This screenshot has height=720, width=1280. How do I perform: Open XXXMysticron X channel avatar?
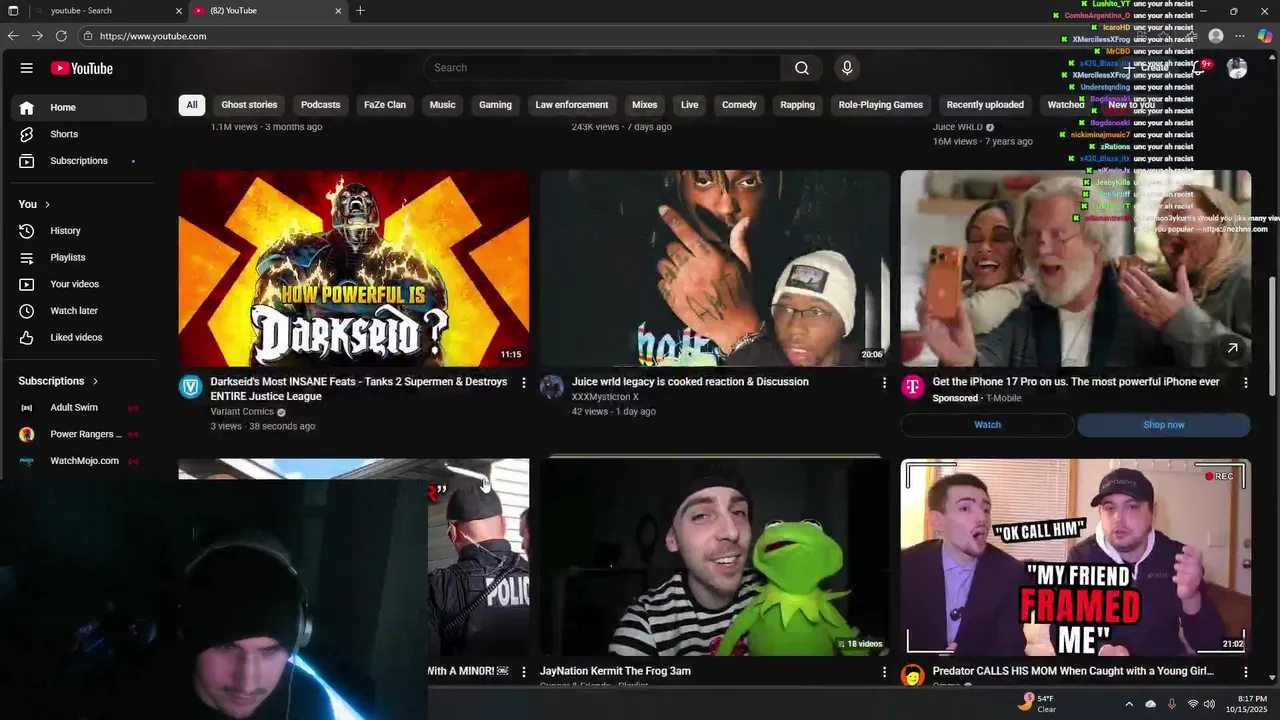click(x=551, y=387)
